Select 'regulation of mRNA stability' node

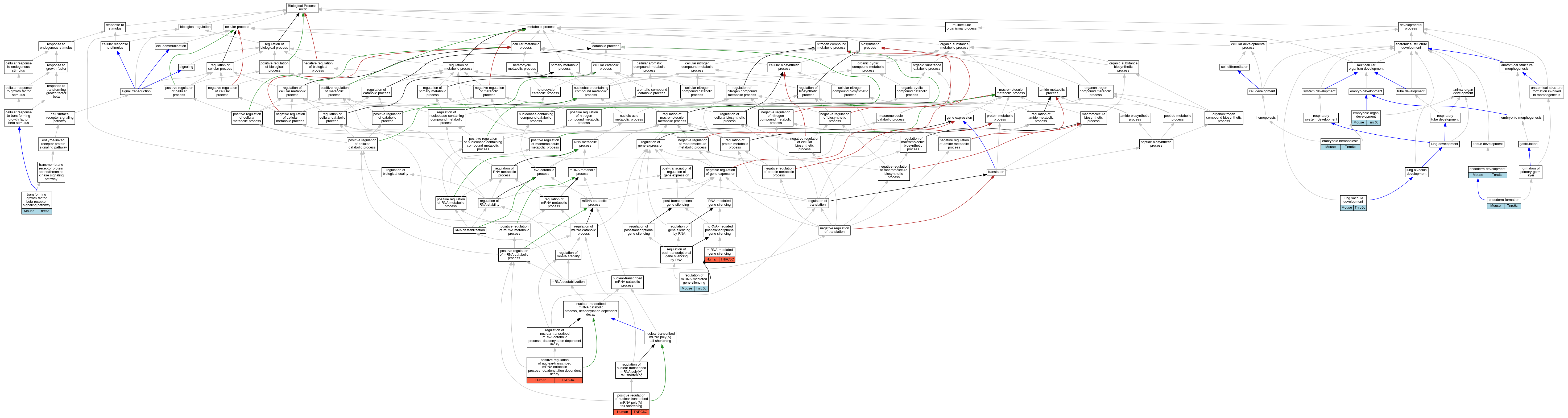click(568, 254)
